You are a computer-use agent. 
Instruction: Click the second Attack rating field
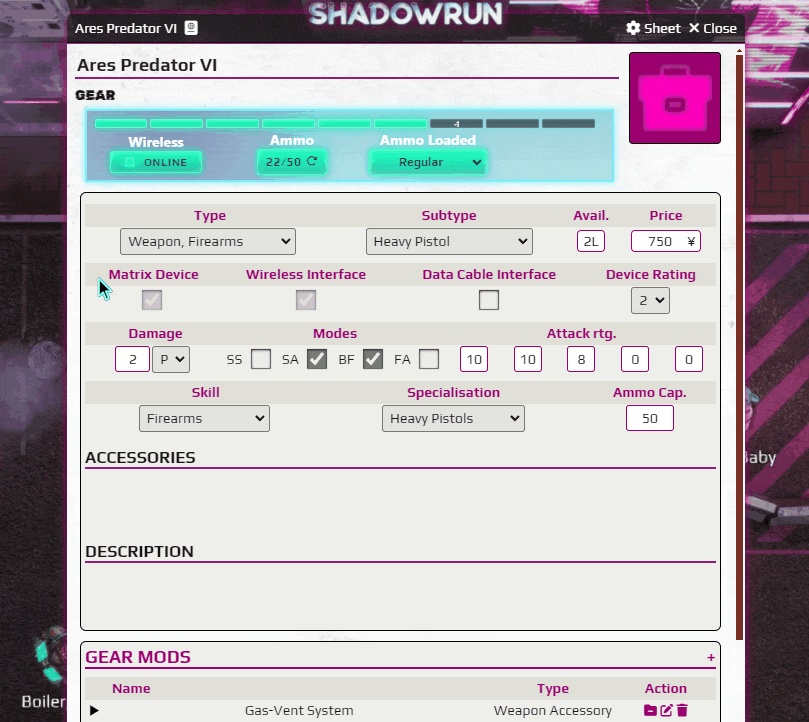click(x=527, y=359)
